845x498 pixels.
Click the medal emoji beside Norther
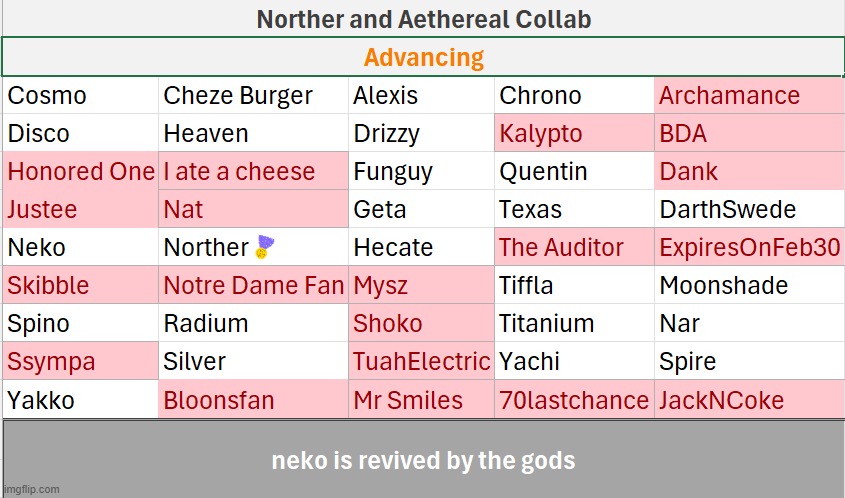click(x=265, y=247)
